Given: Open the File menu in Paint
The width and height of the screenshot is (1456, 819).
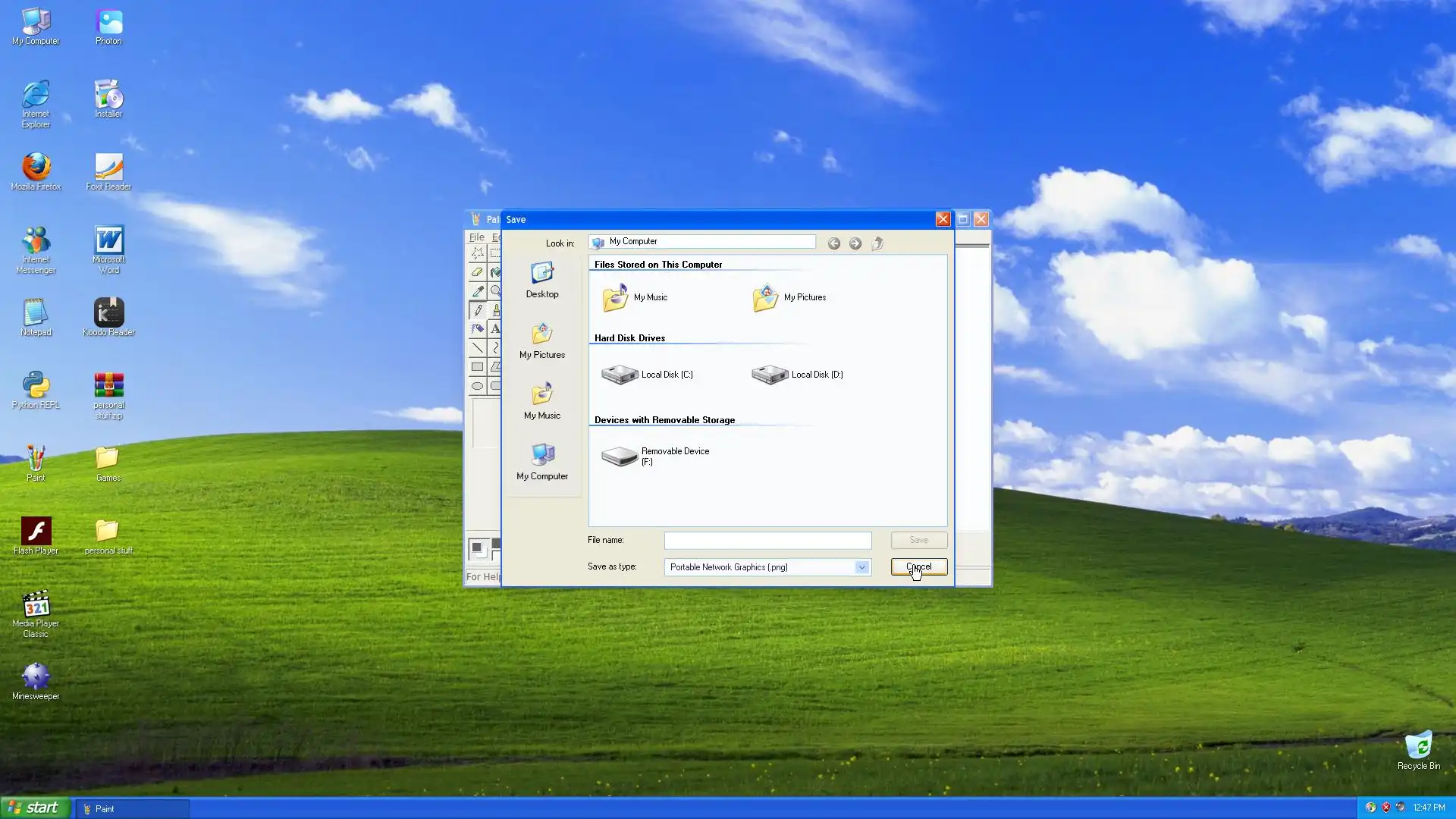Looking at the screenshot, I should pos(476,237).
